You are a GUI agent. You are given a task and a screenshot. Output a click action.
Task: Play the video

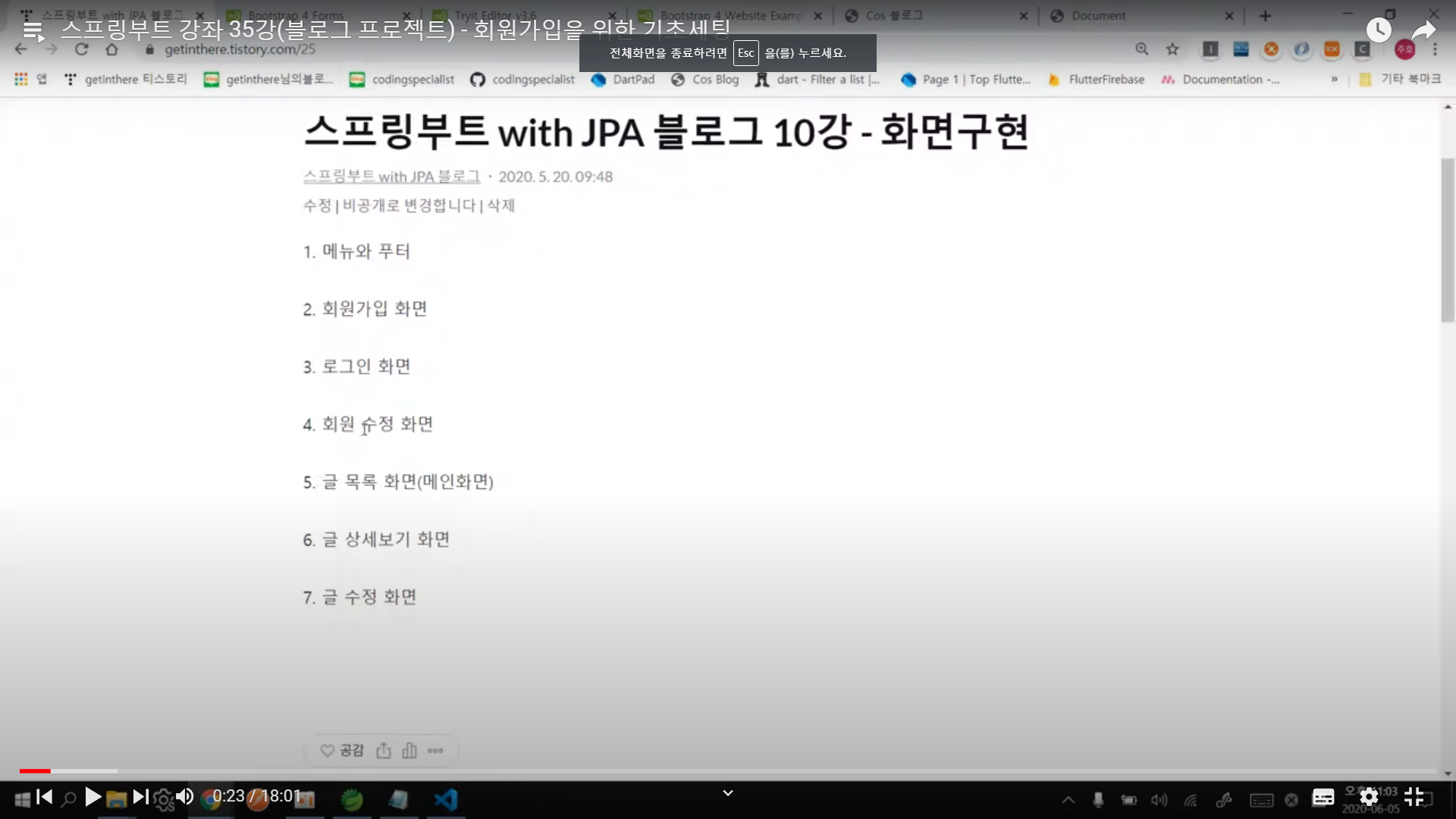93,797
